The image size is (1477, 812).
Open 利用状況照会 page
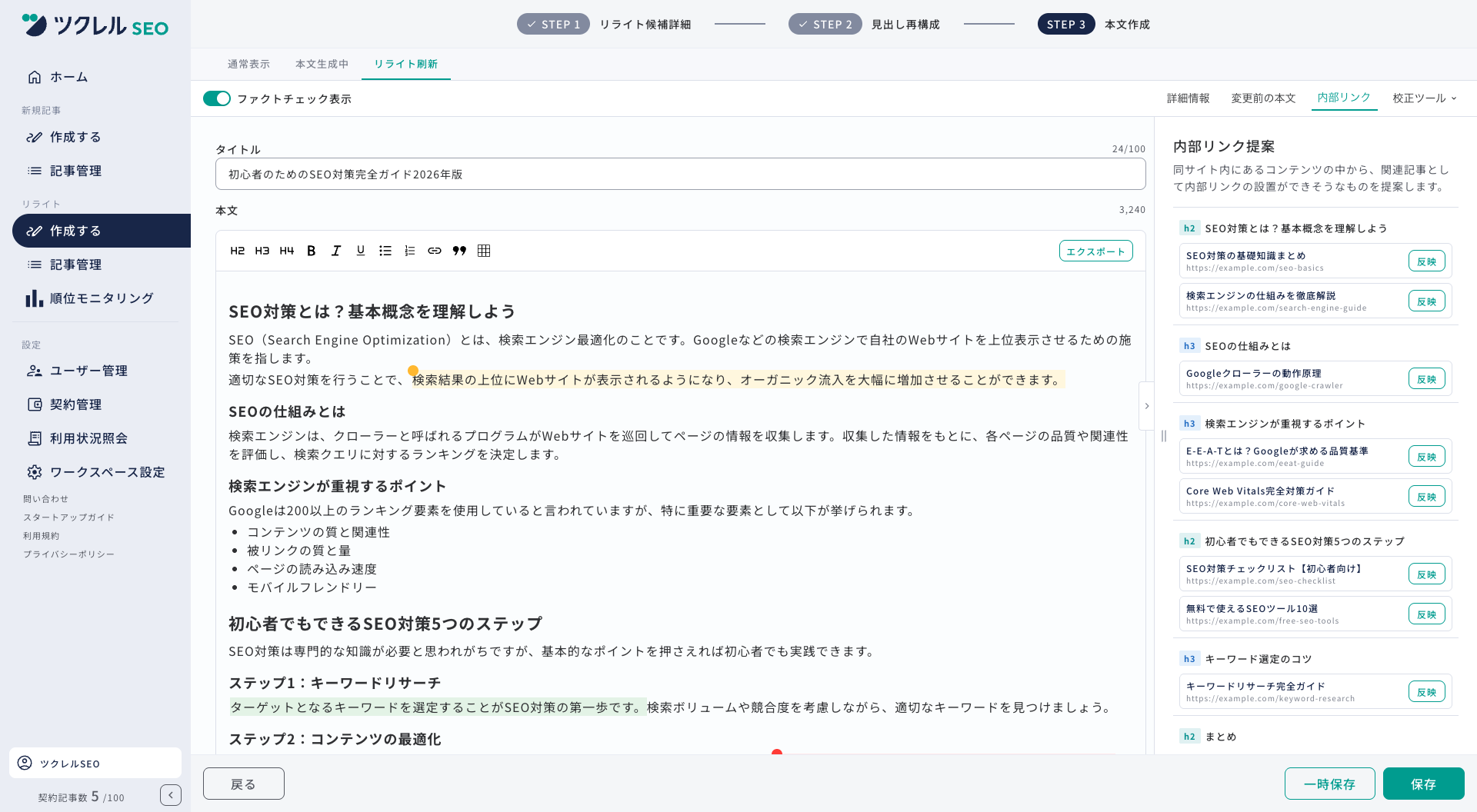95,438
